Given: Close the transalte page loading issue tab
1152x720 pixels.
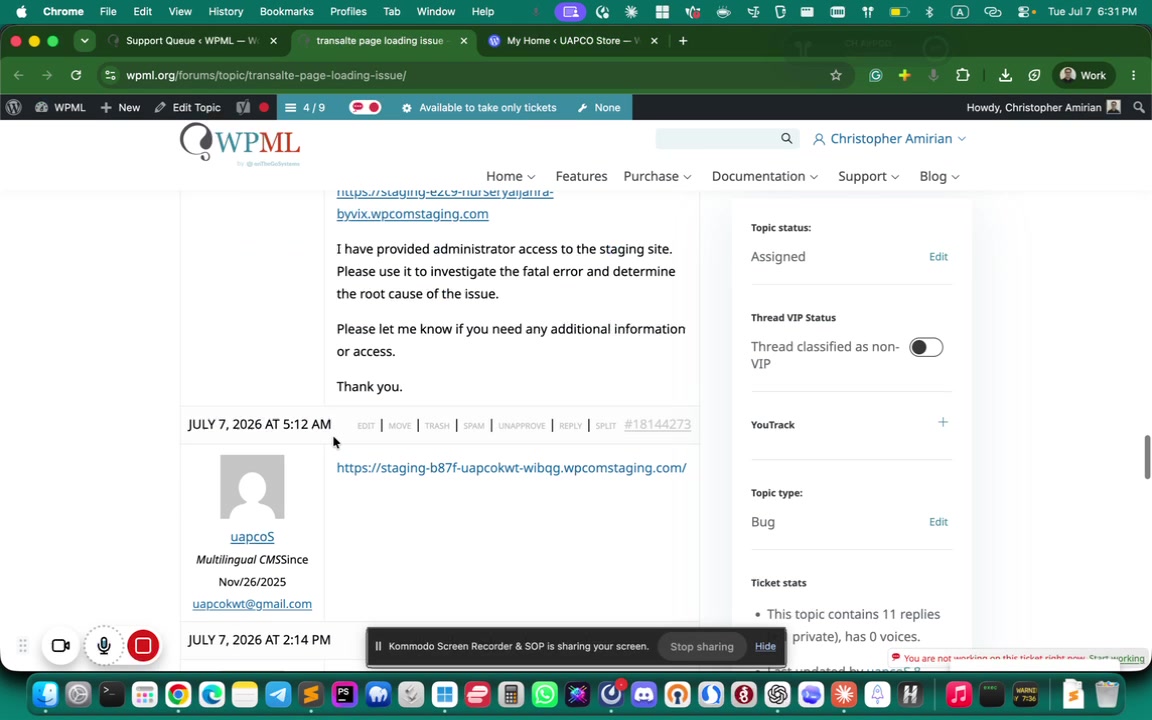Looking at the screenshot, I should [x=464, y=40].
